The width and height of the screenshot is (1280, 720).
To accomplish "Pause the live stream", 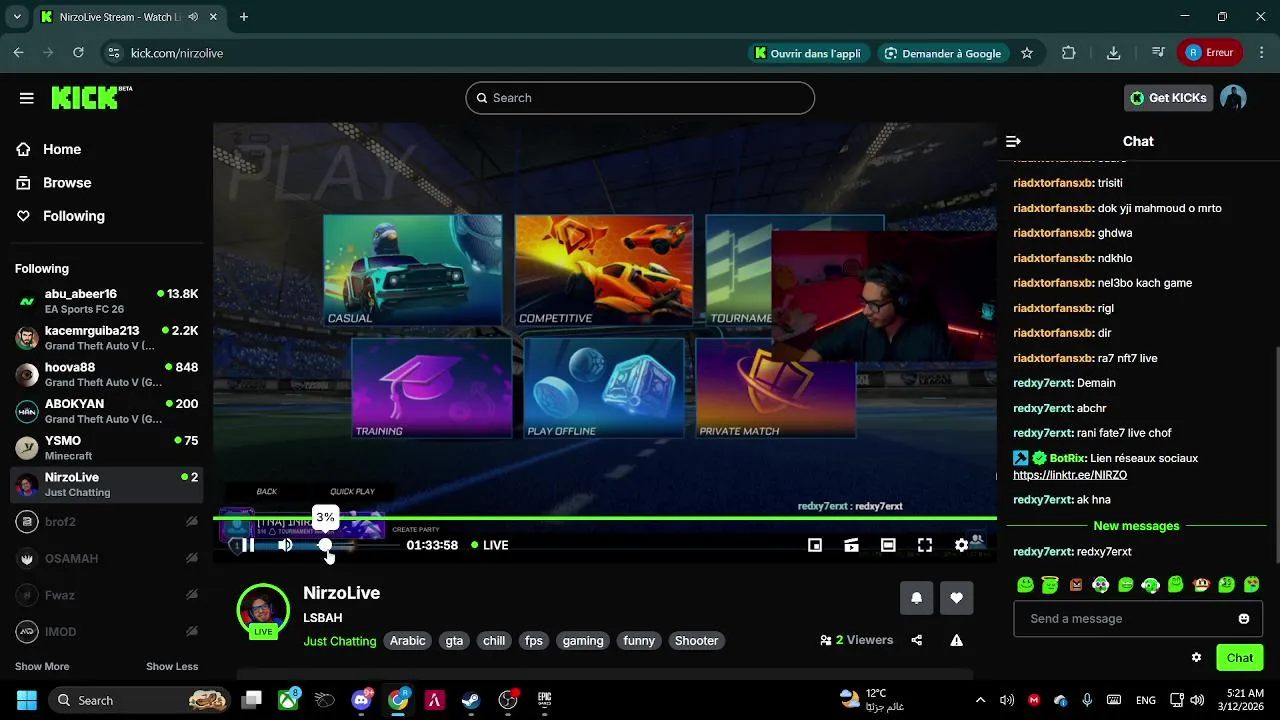I will [247, 545].
